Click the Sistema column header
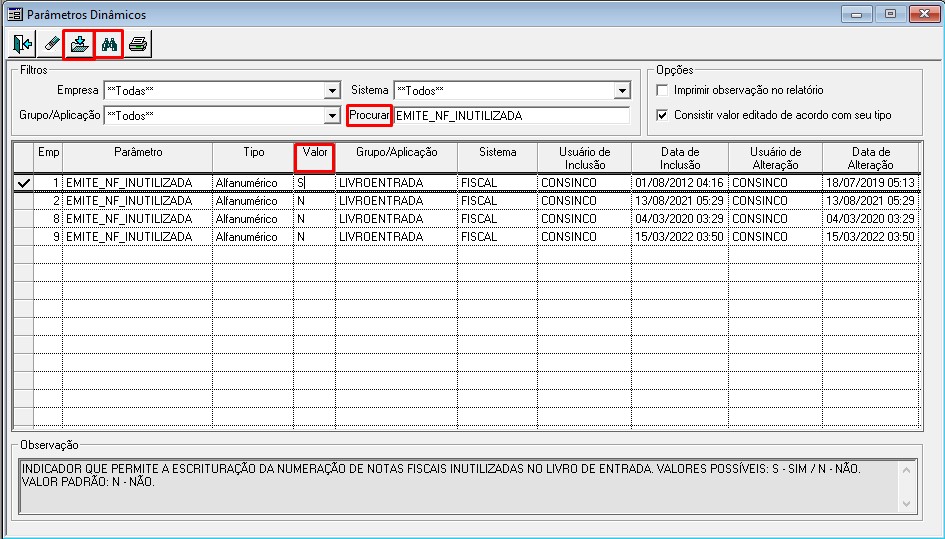This screenshot has height=539, width=945. point(498,158)
